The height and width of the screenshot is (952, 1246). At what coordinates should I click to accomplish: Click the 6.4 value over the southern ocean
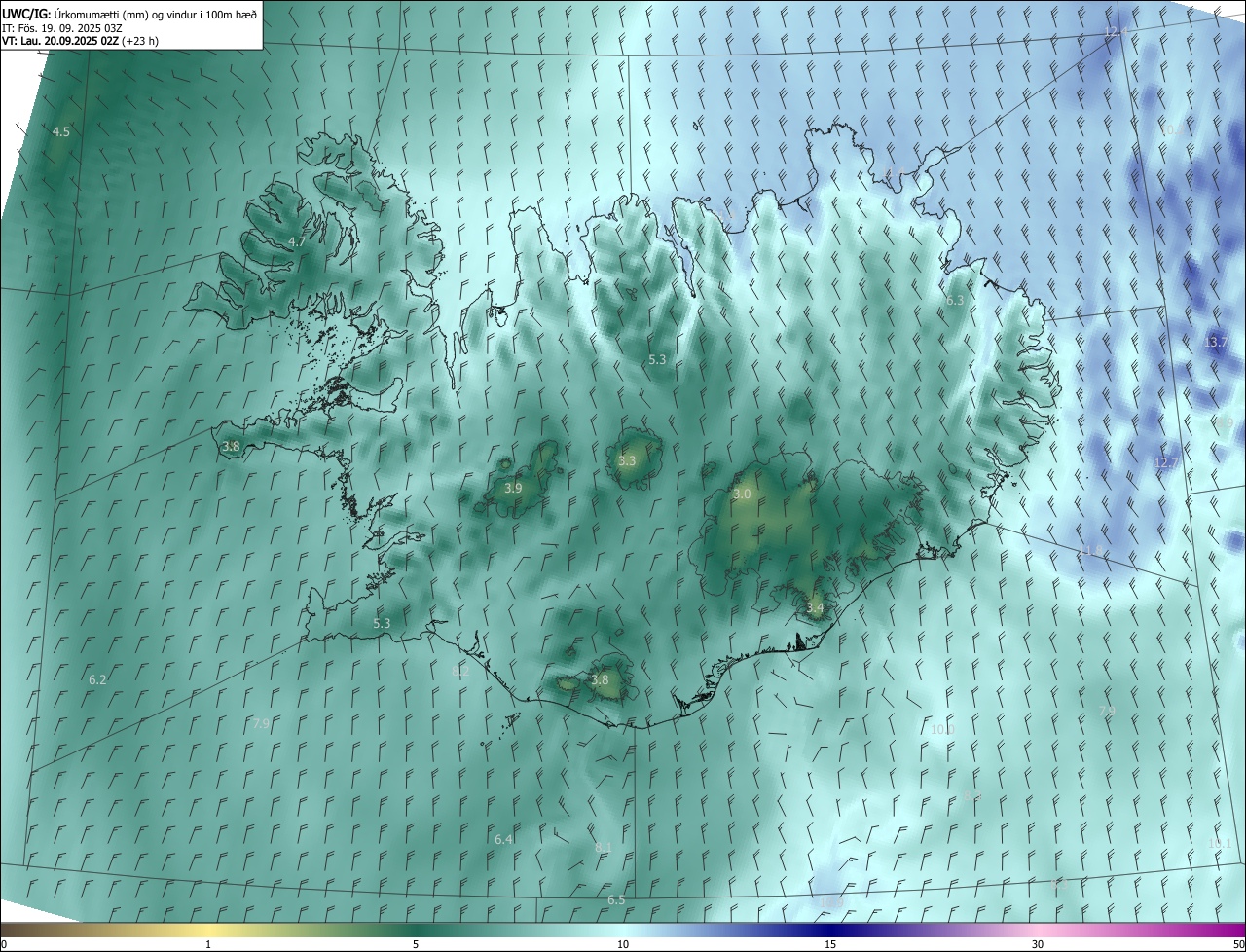tap(503, 839)
